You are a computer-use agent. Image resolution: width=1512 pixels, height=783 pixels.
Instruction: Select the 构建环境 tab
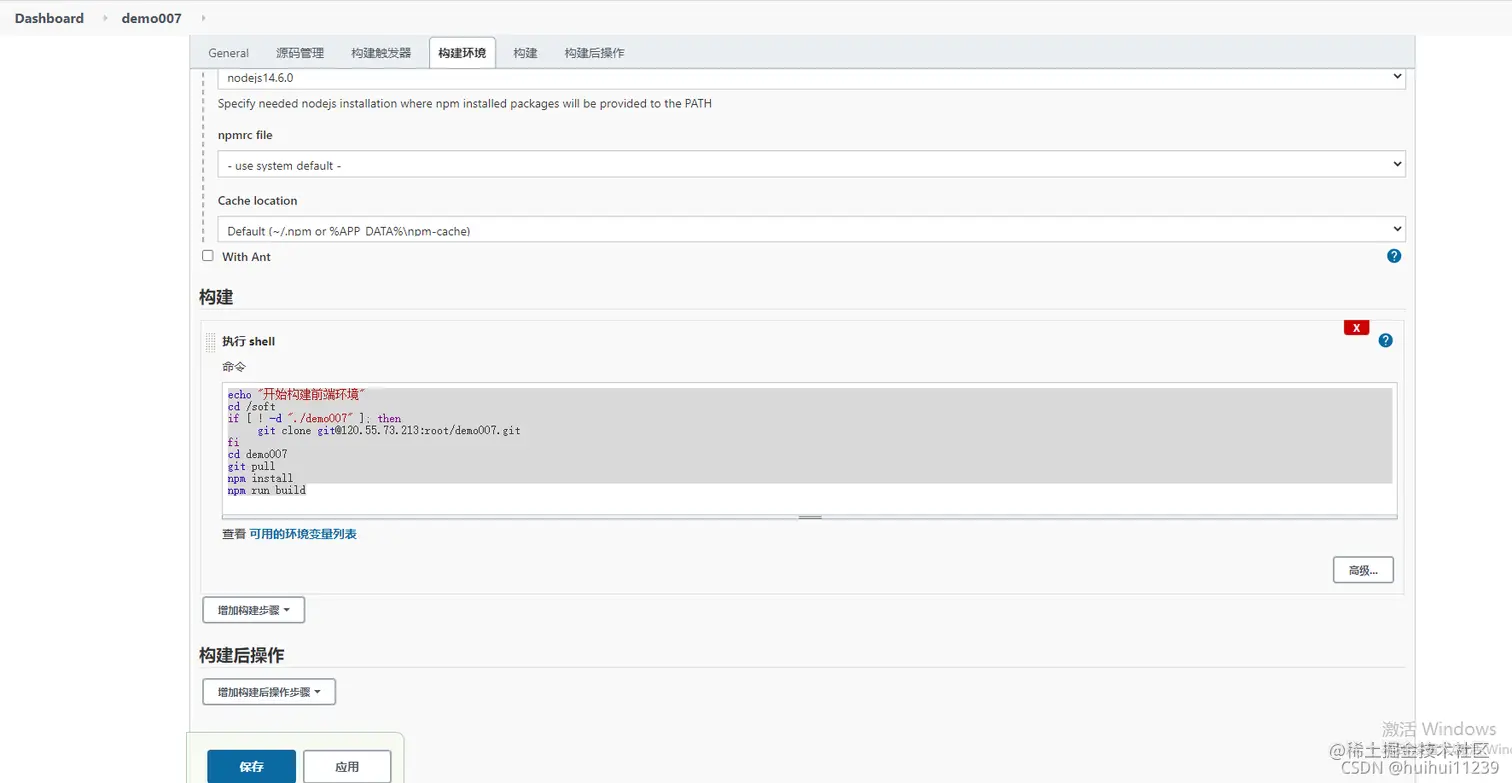[462, 53]
